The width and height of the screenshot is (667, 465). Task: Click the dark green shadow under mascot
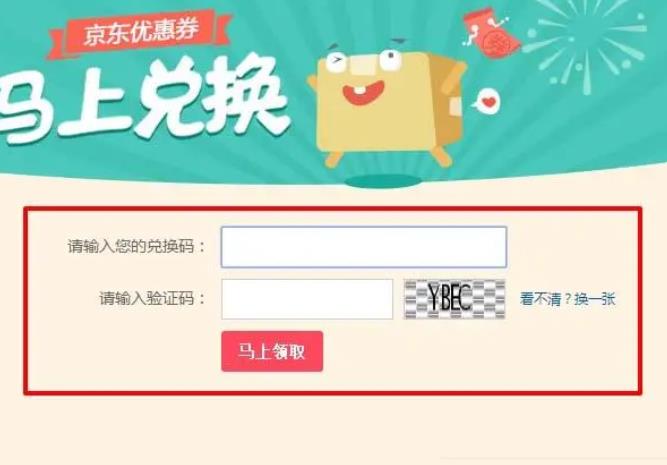click(382, 182)
